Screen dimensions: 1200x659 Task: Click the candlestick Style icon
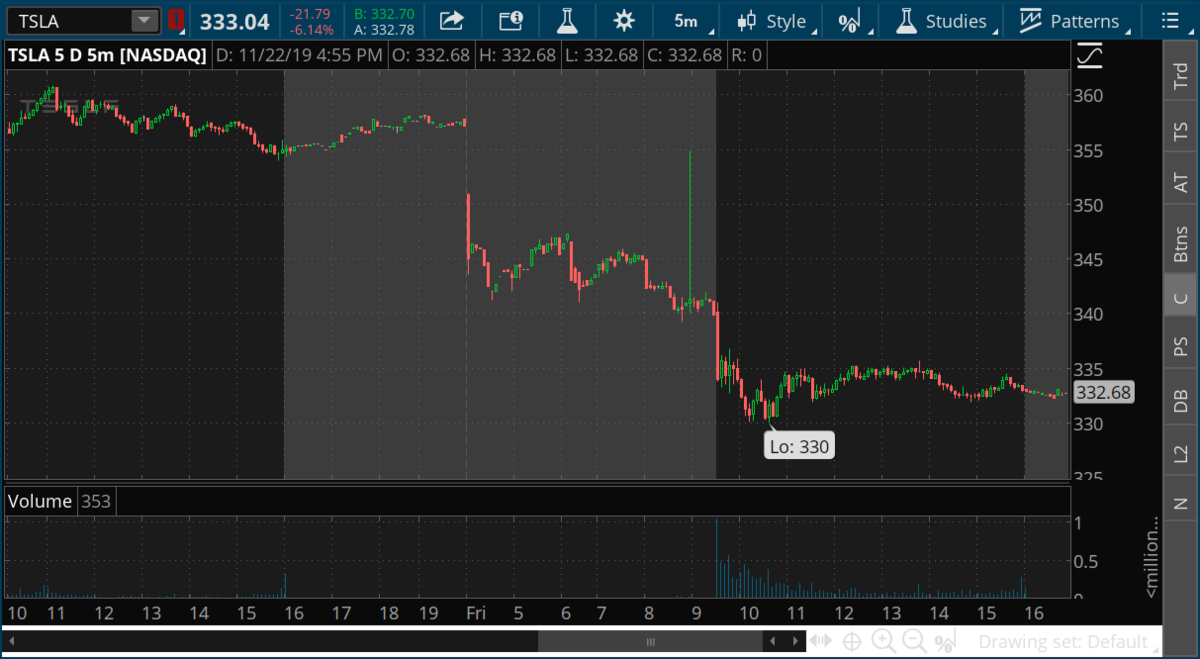click(x=747, y=21)
